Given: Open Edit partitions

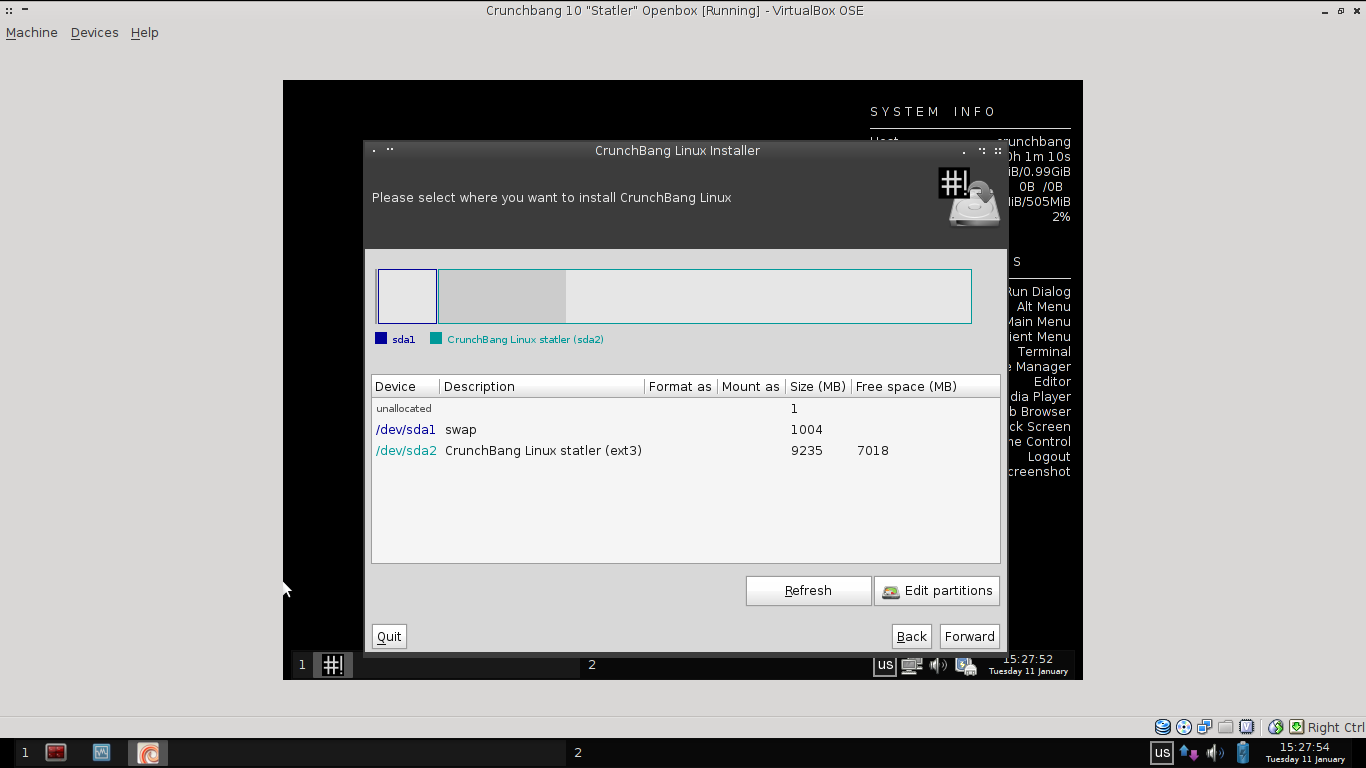Looking at the screenshot, I should [936, 590].
